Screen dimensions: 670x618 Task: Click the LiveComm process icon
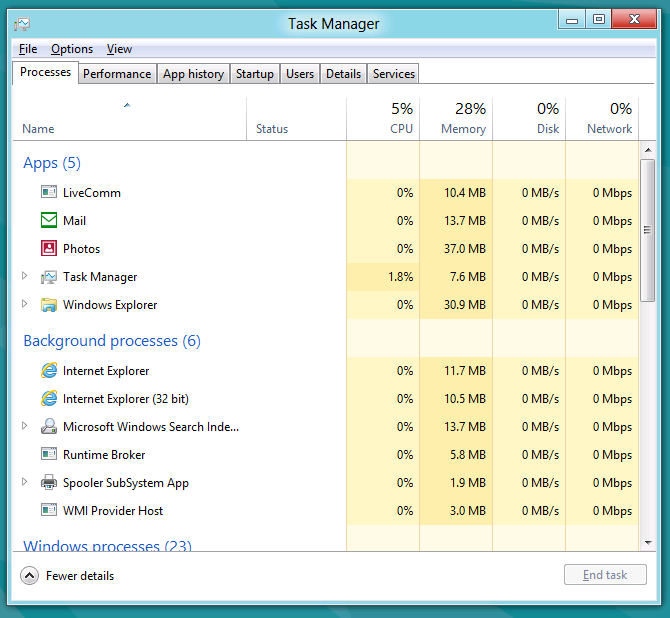(49, 192)
